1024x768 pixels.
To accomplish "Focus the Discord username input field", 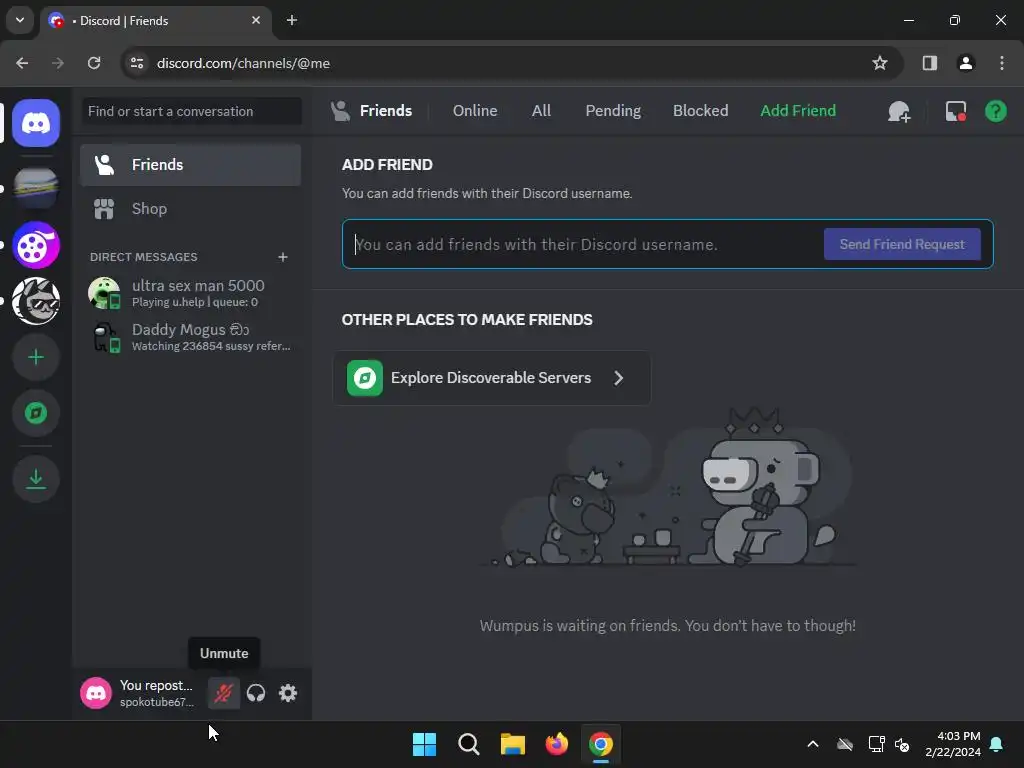I will (x=584, y=244).
